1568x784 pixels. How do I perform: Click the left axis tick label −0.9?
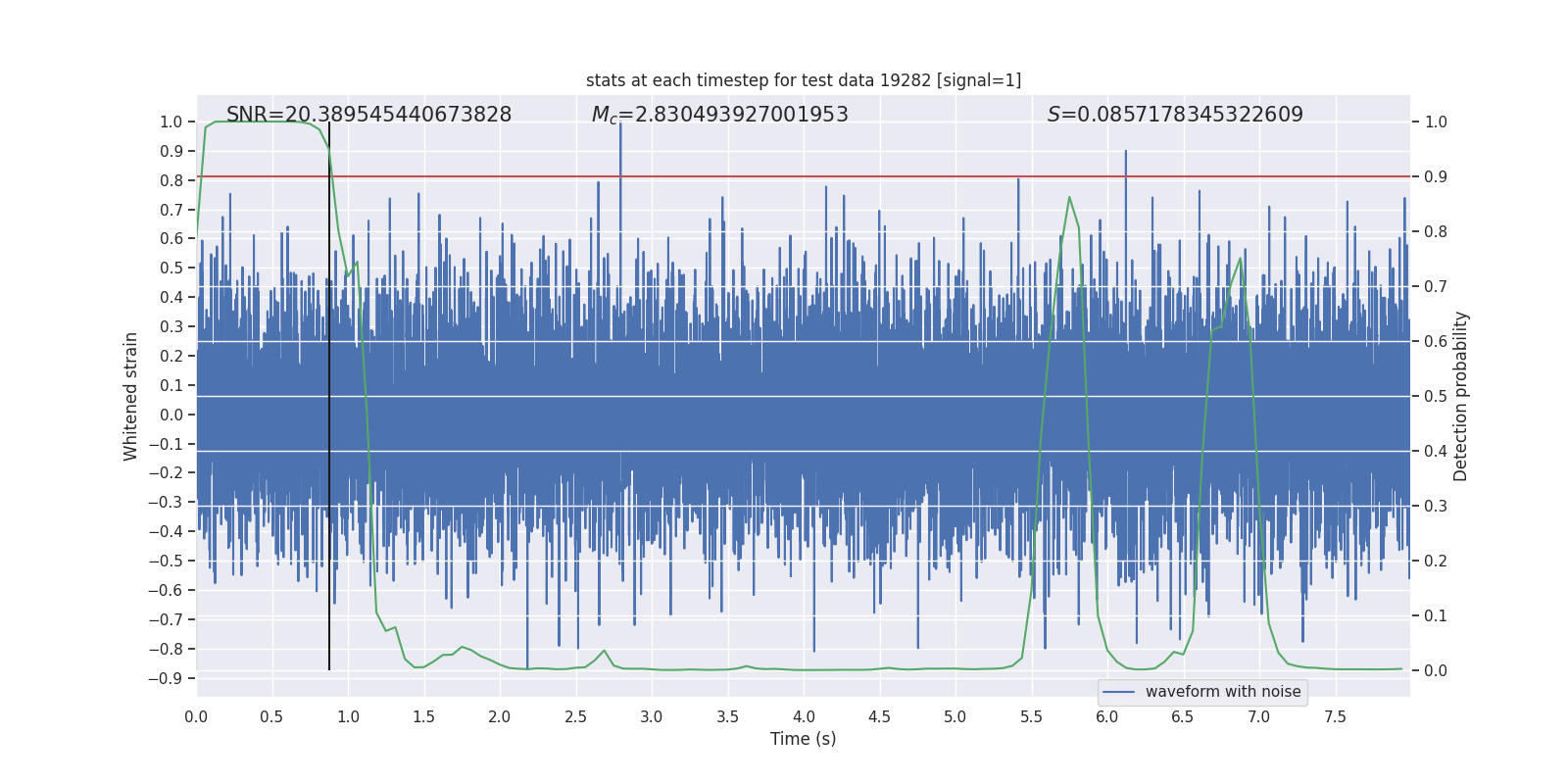(x=166, y=678)
